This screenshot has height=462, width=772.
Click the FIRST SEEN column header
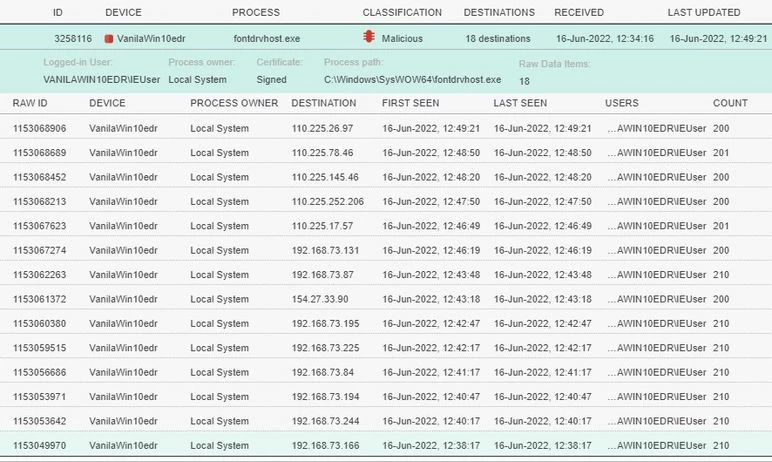(x=410, y=103)
